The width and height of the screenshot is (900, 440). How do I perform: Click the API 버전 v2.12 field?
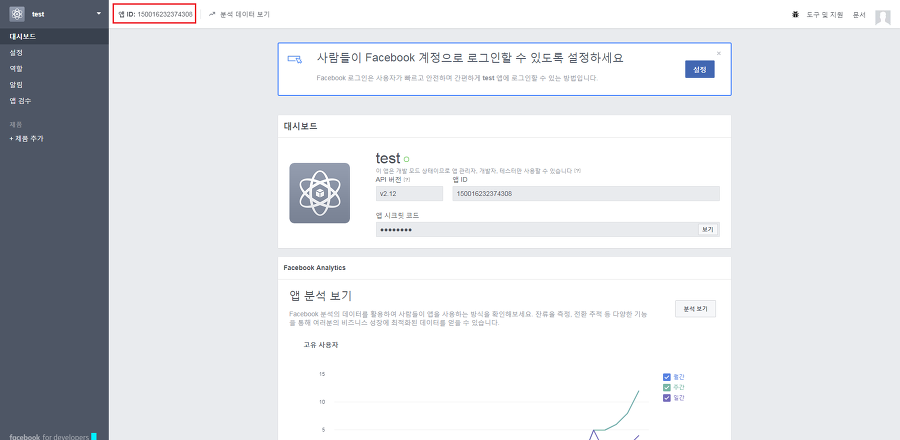pyautogui.click(x=409, y=193)
